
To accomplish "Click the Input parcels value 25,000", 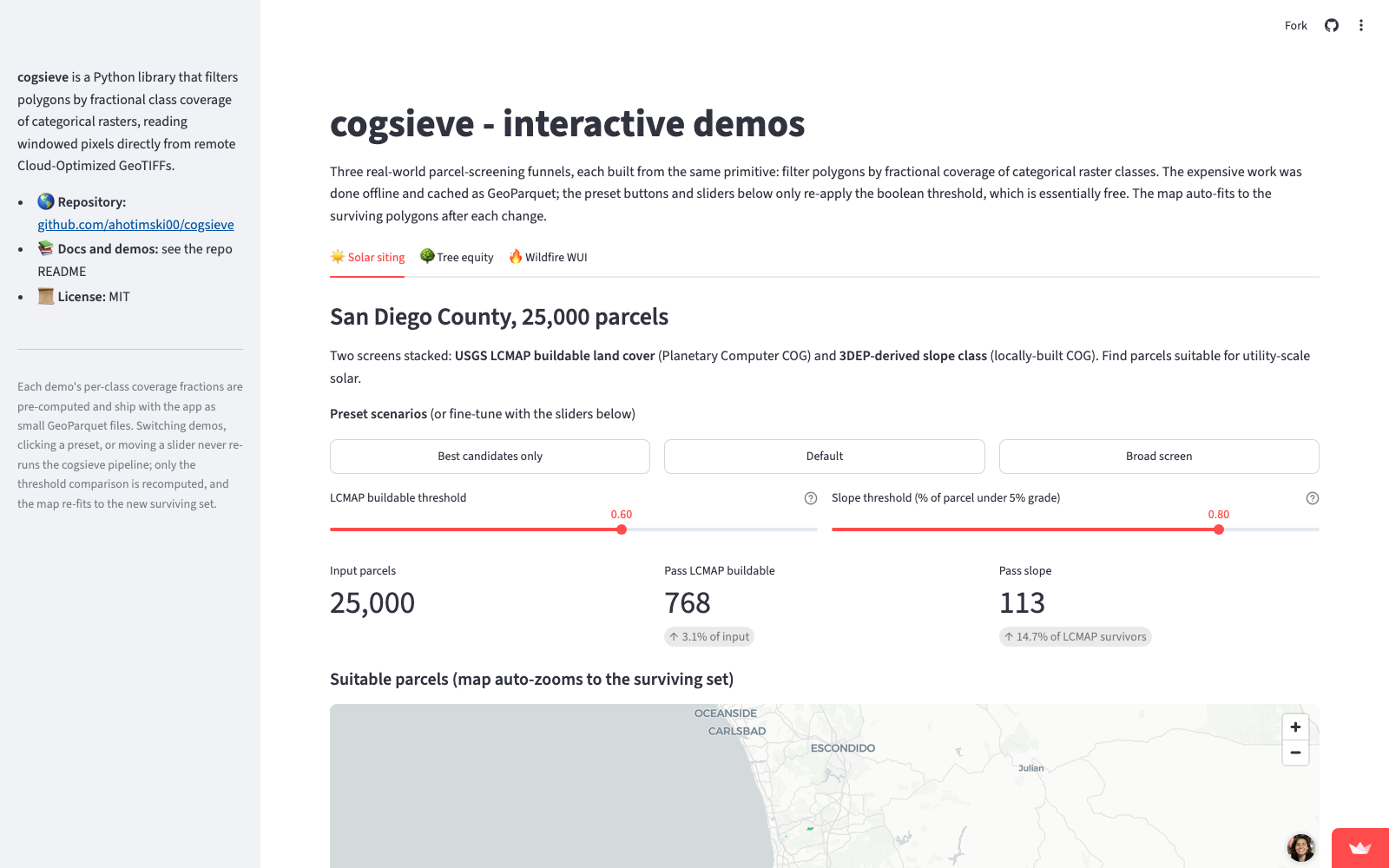I will [x=372, y=602].
